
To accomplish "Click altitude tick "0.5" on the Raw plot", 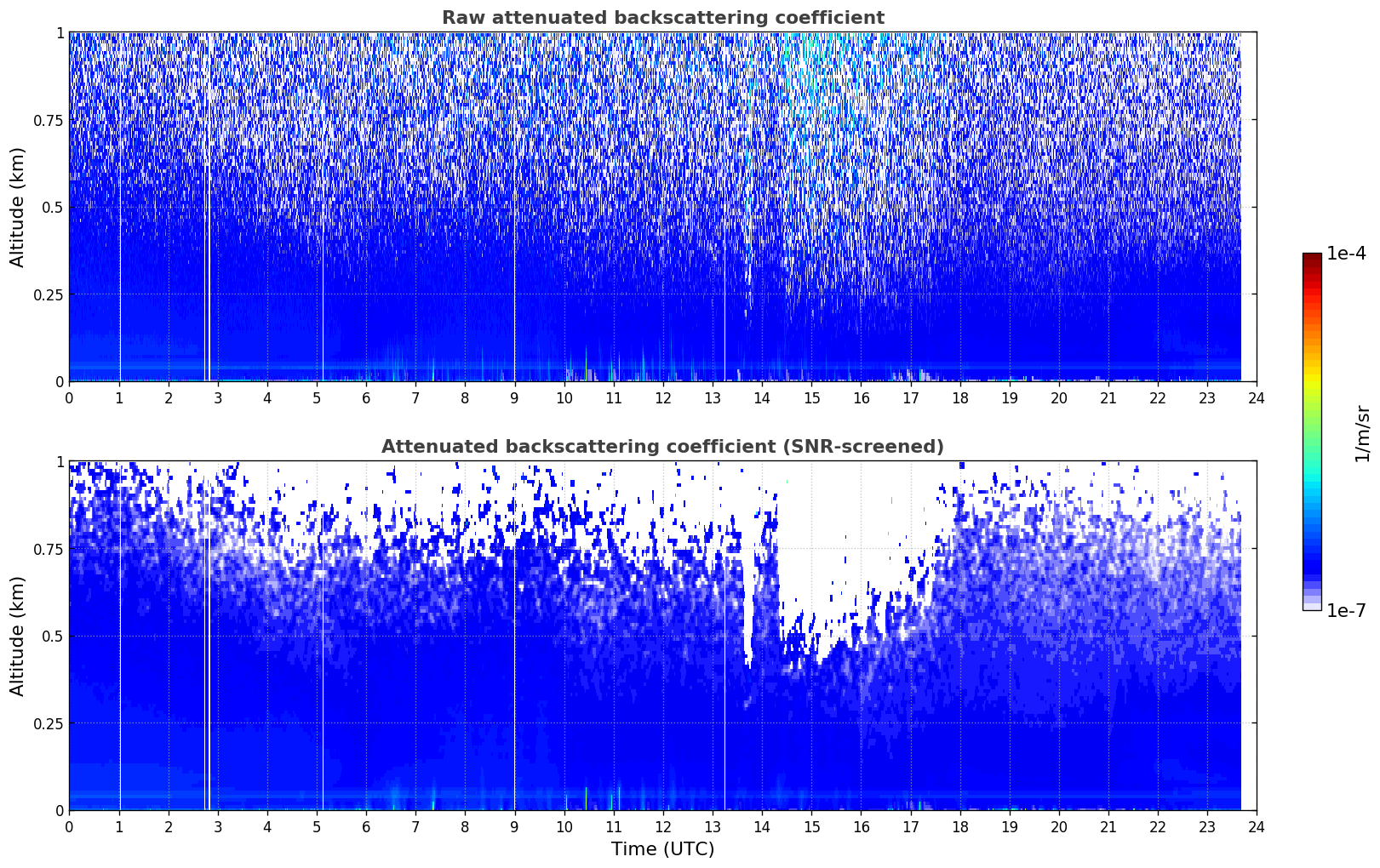I will [53, 207].
